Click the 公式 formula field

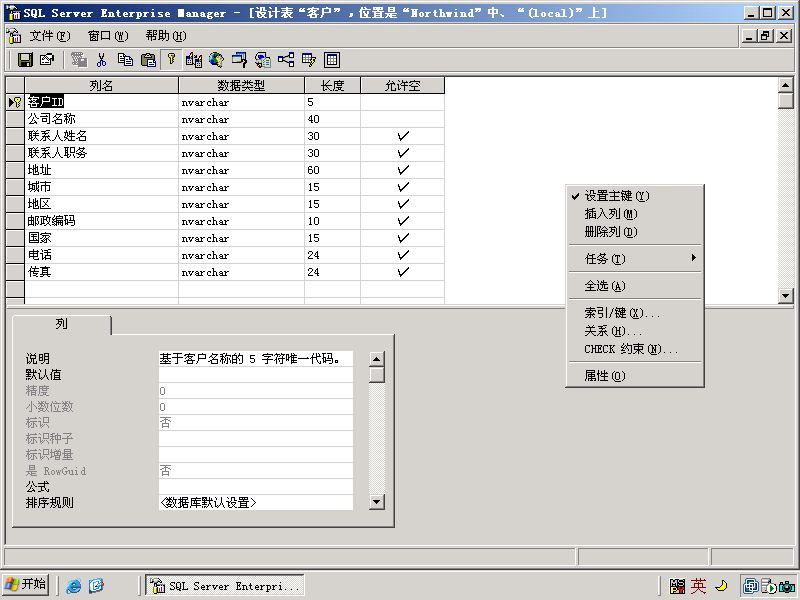coord(256,487)
